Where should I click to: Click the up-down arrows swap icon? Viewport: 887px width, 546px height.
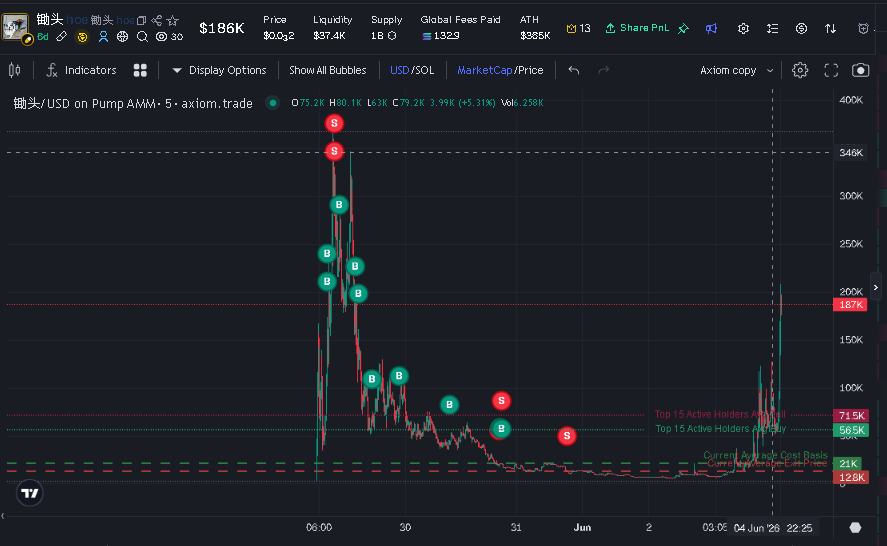[x=830, y=28]
